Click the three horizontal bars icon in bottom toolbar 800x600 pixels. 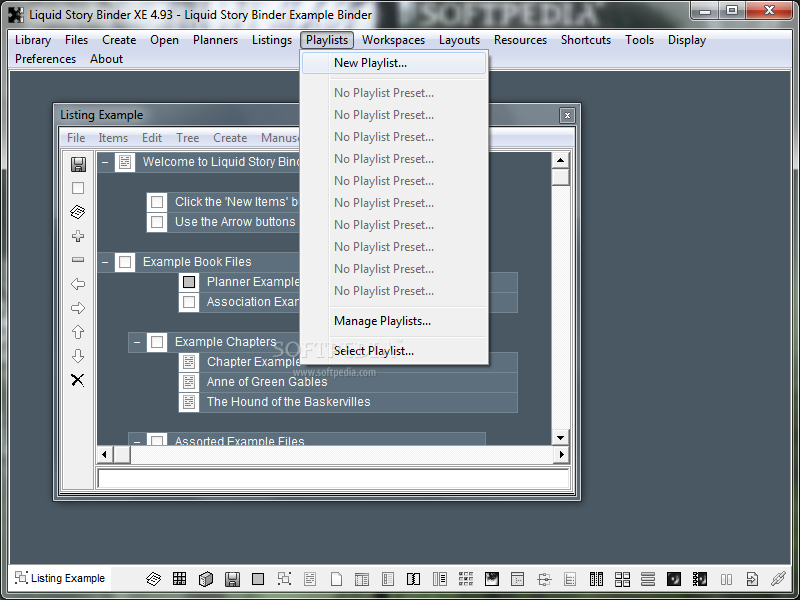(x=648, y=579)
